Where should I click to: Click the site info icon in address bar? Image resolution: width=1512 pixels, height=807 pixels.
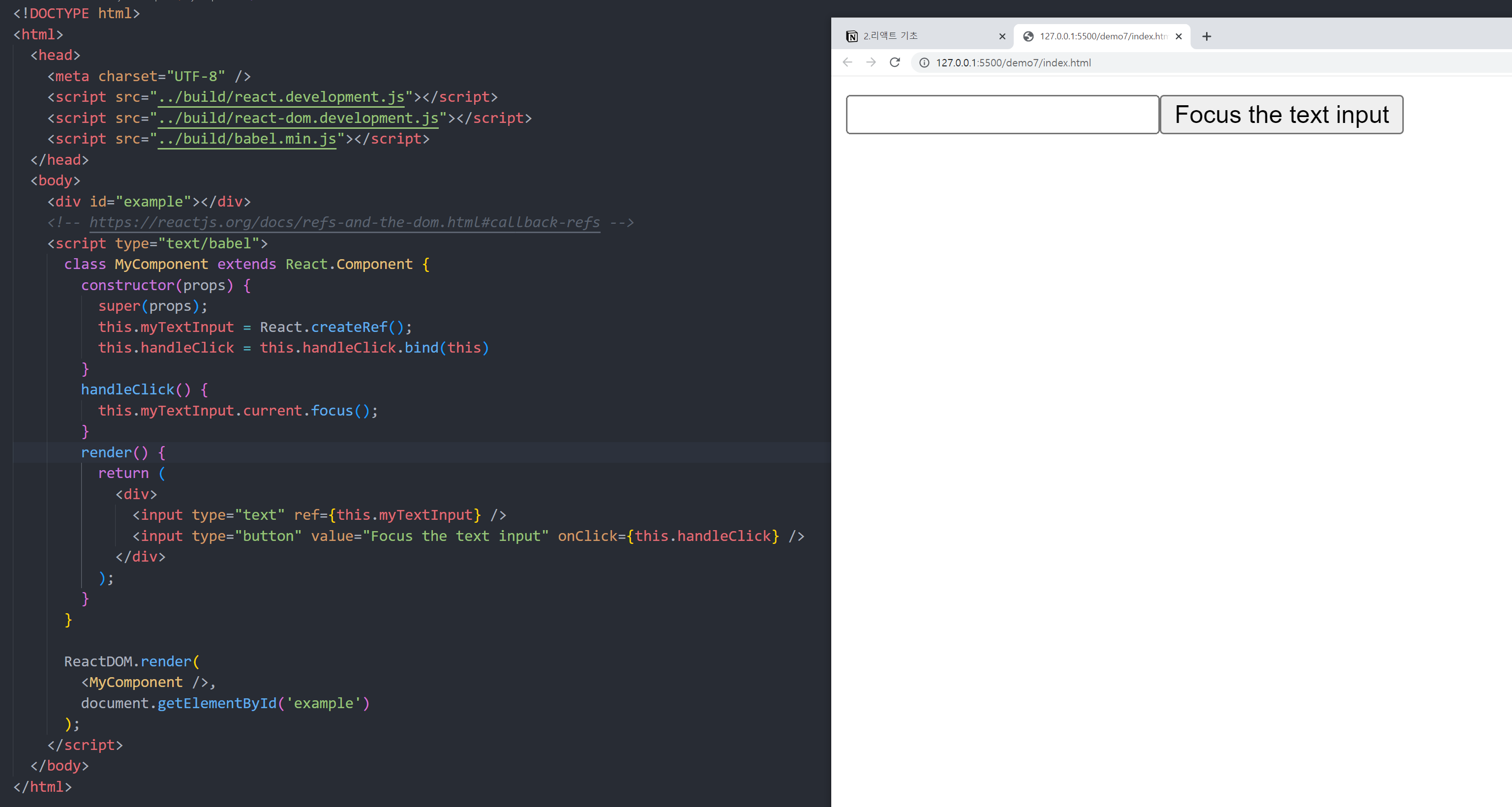pos(924,63)
